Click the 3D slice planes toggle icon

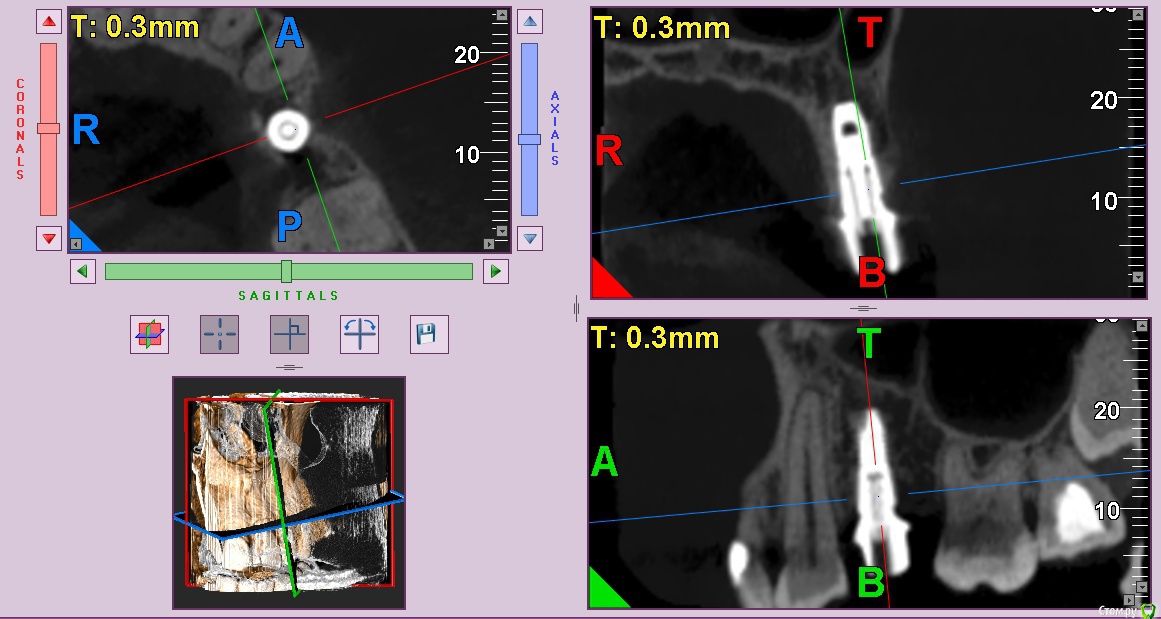coord(150,334)
